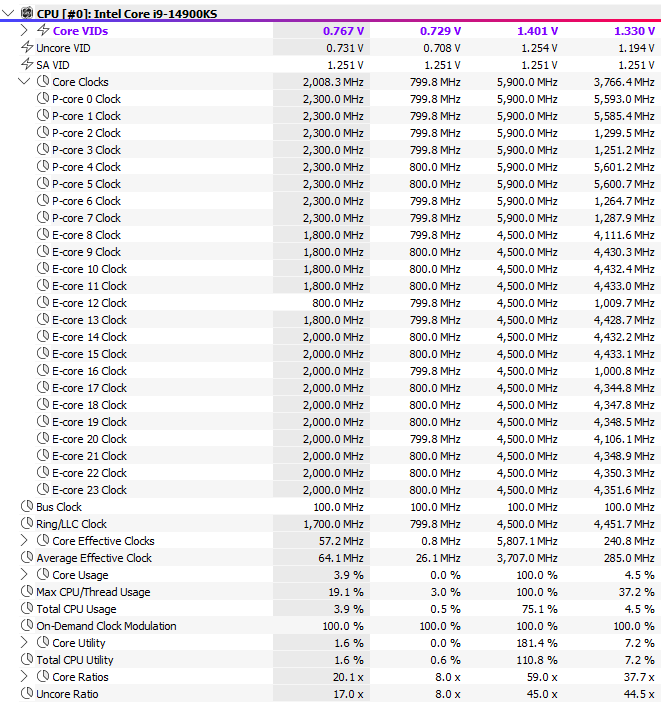665x704 pixels.
Task: Click the clock icon beside Average Effective Clock
Action: 27,557
